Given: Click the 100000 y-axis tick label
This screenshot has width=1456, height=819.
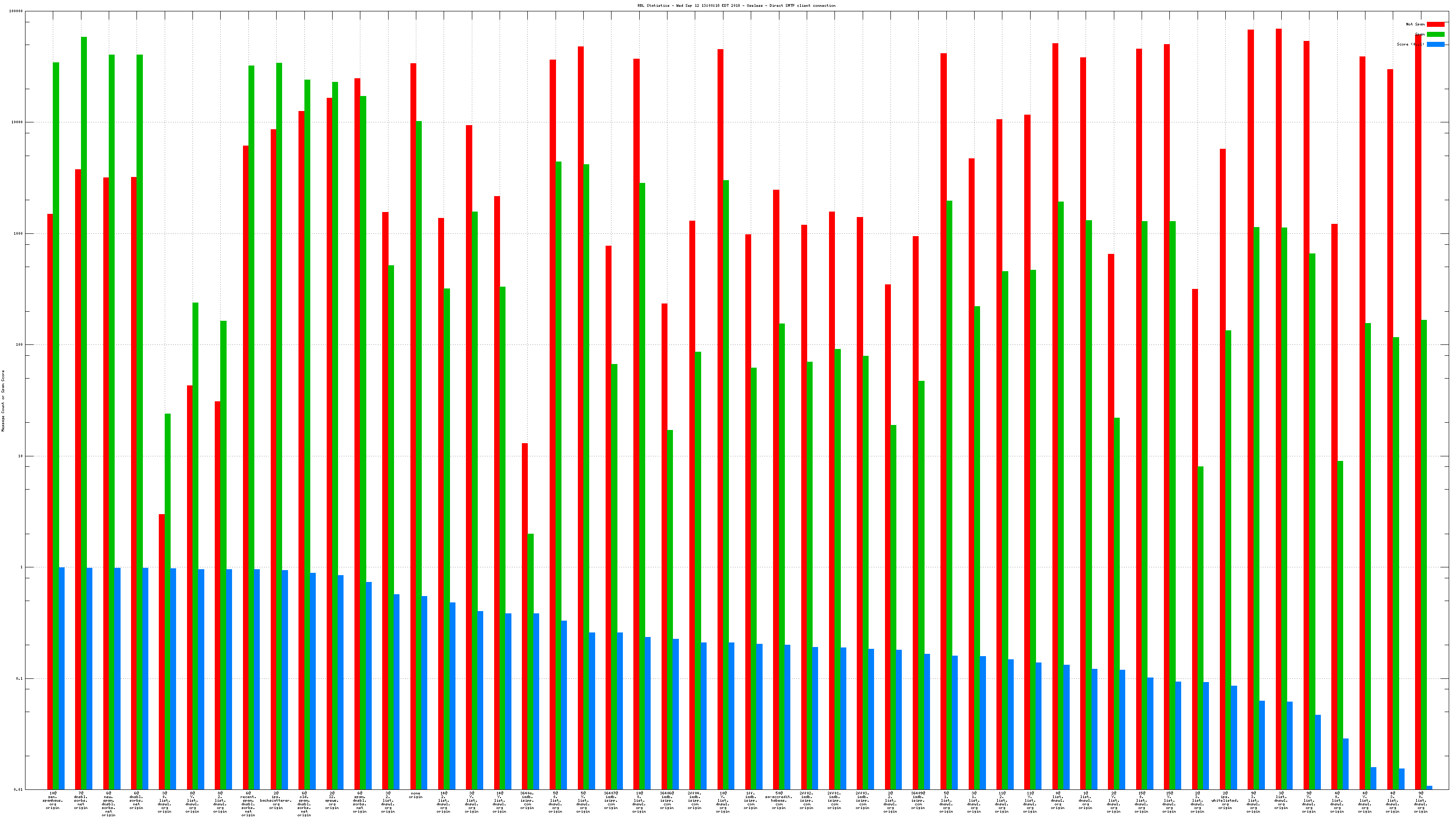Looking at the screenshot, I should coord(17,11).
